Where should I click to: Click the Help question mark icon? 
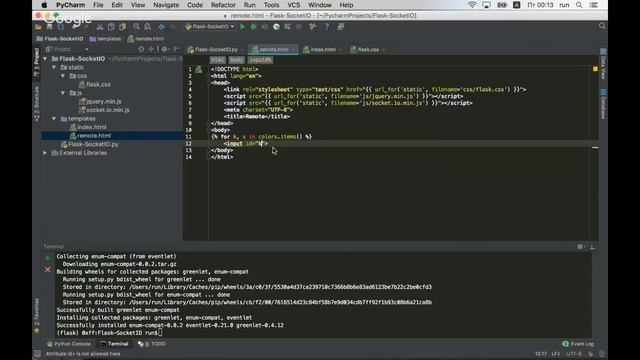[x=327, y=27]
